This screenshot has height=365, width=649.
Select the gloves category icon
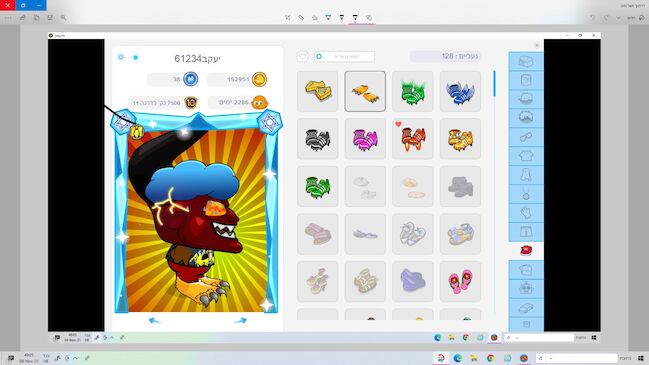tap(526, 213)
